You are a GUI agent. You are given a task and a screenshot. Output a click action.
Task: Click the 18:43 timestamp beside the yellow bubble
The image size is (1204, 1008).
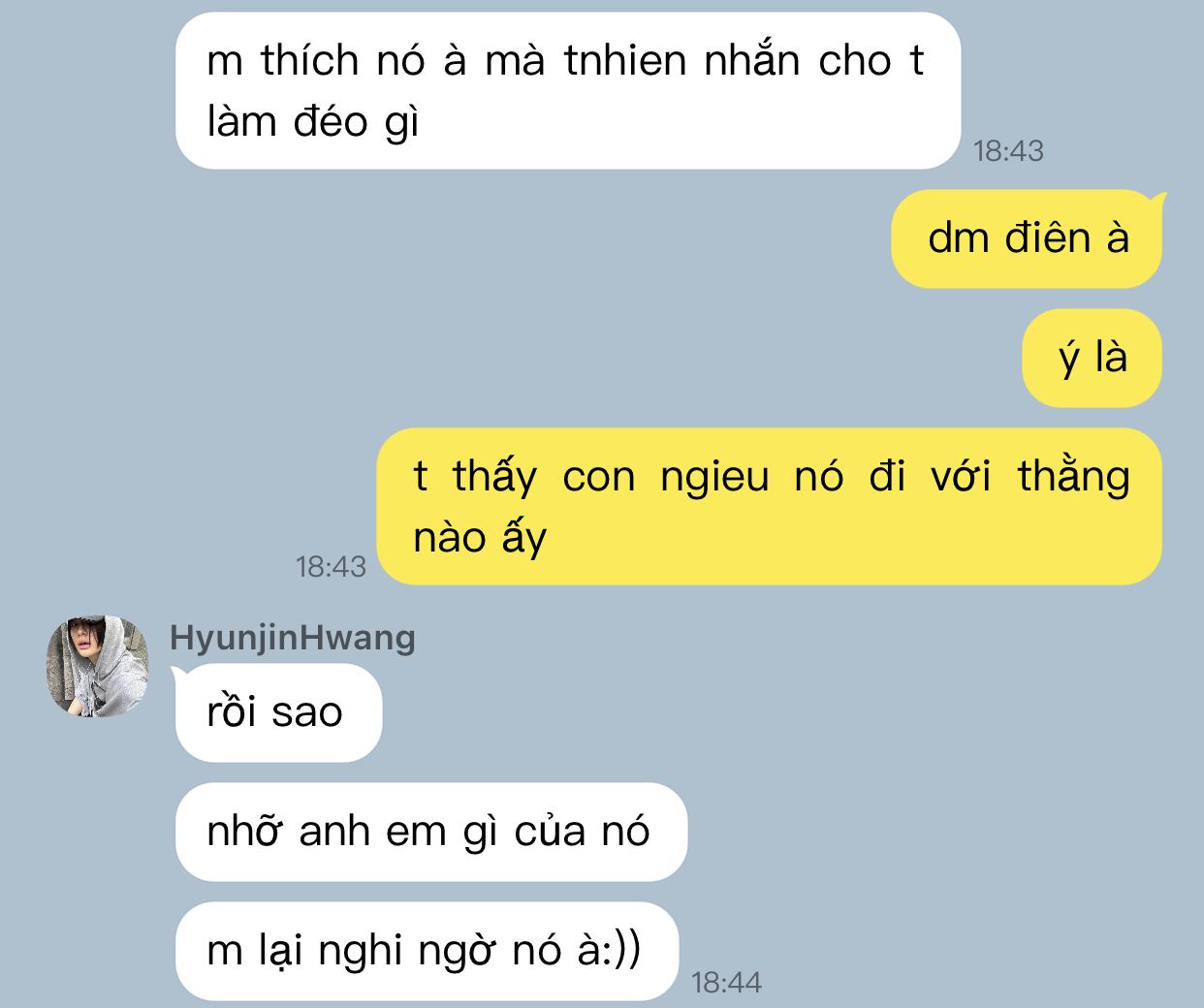331,566
